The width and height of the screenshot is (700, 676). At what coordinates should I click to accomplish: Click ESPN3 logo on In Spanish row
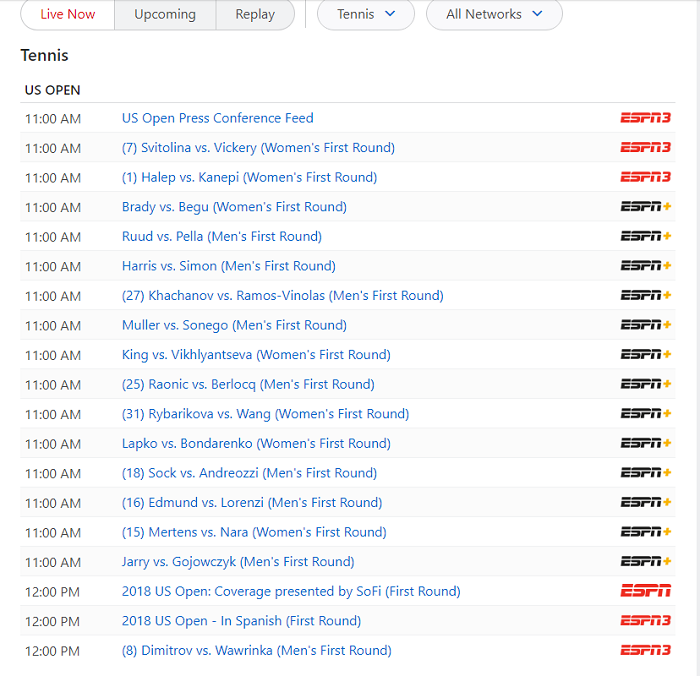click(646, 621)
